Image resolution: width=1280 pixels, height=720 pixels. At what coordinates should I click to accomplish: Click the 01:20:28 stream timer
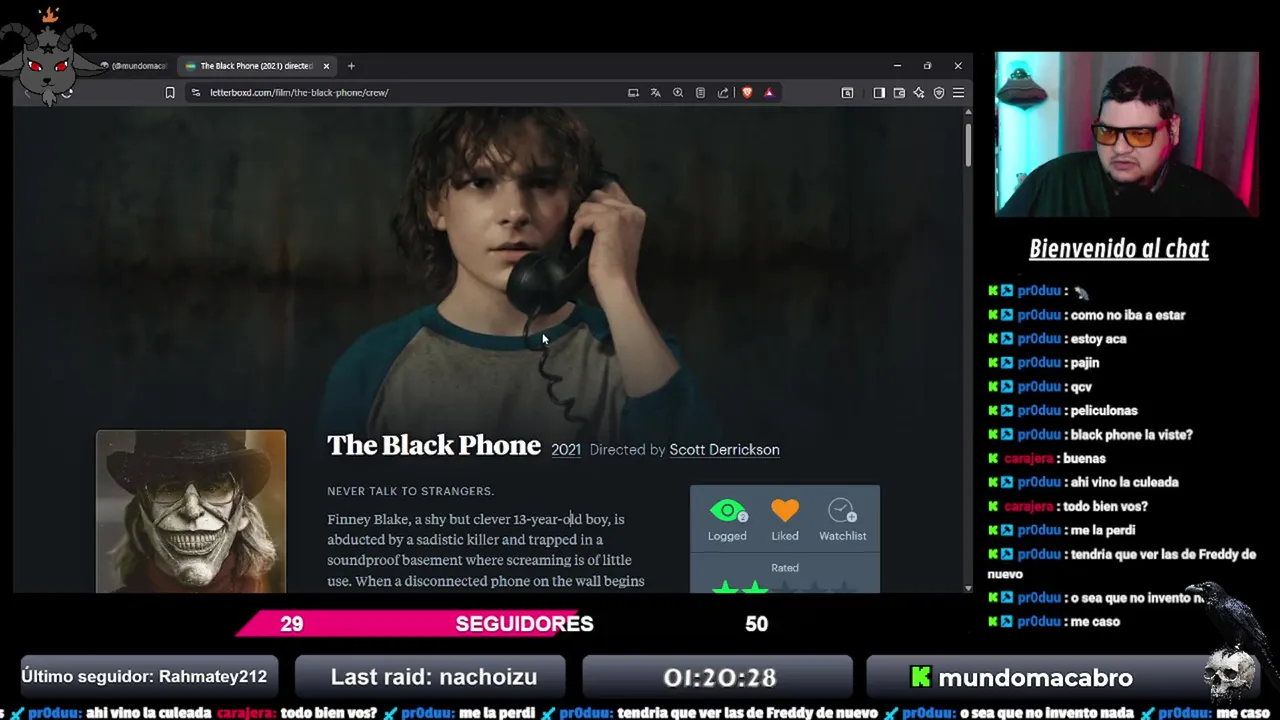pyautogui.click(x=719, y=677)
